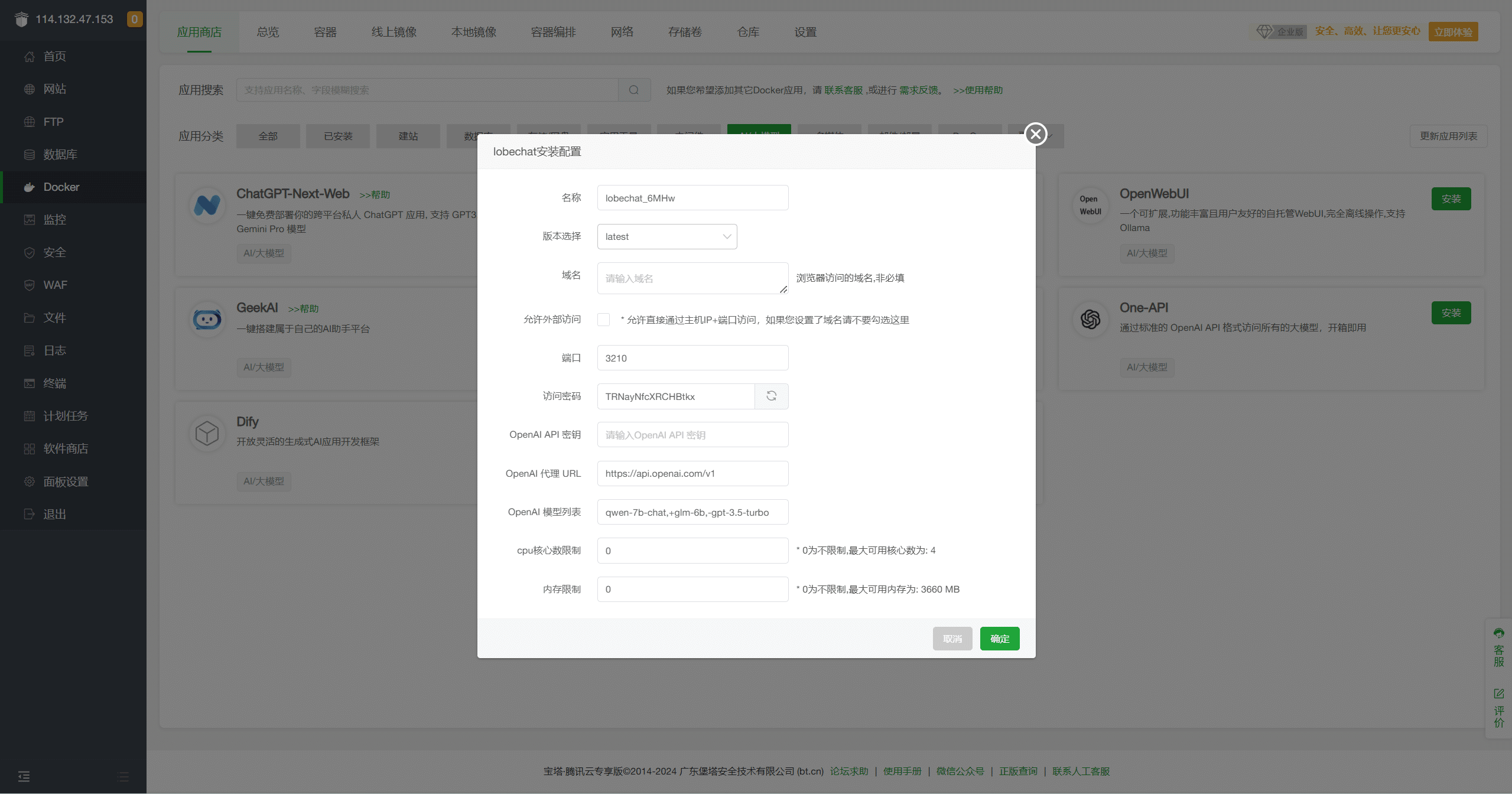The width and height of the screenshot is (1512, 794).
Task: Open the Docker section in the sidebar
Action: point(61,187)
